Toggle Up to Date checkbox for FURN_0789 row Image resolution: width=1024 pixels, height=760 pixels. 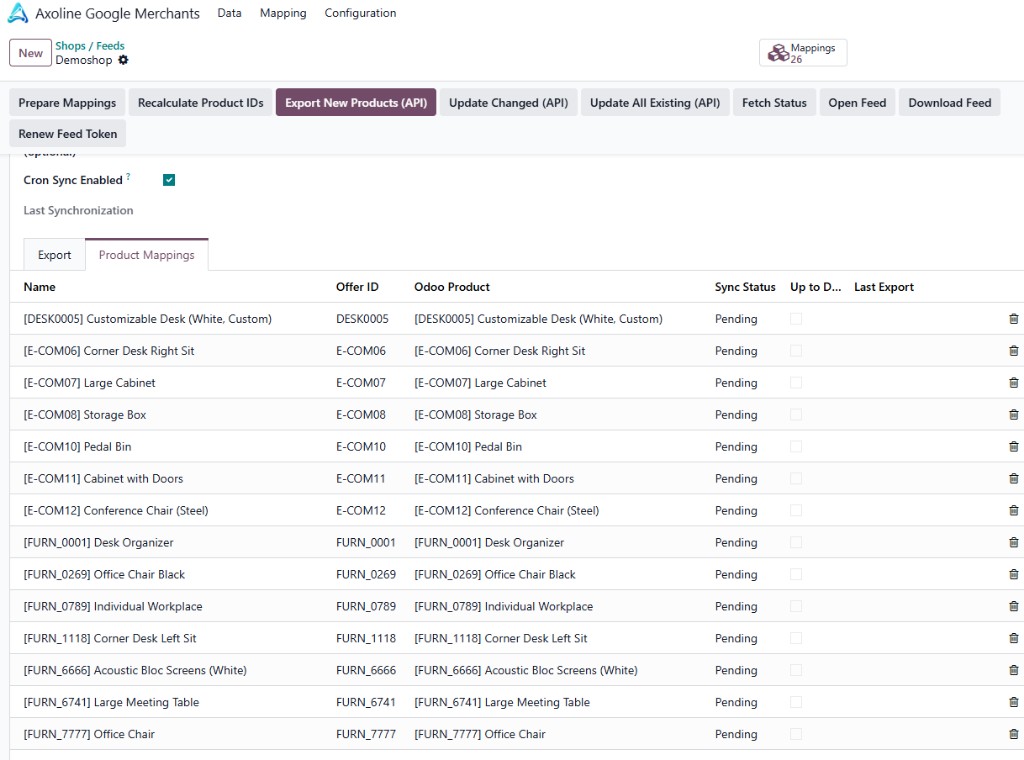(x=795, y=607)
